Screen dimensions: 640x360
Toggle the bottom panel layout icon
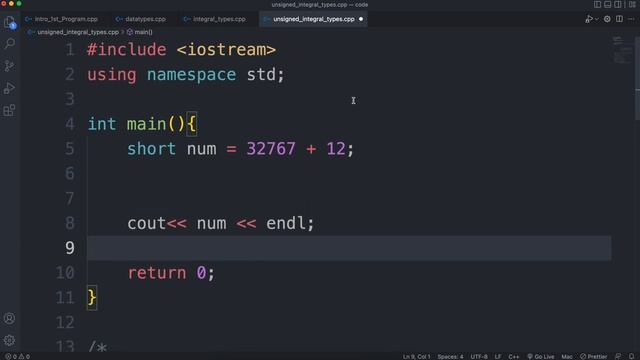[607, 4]
